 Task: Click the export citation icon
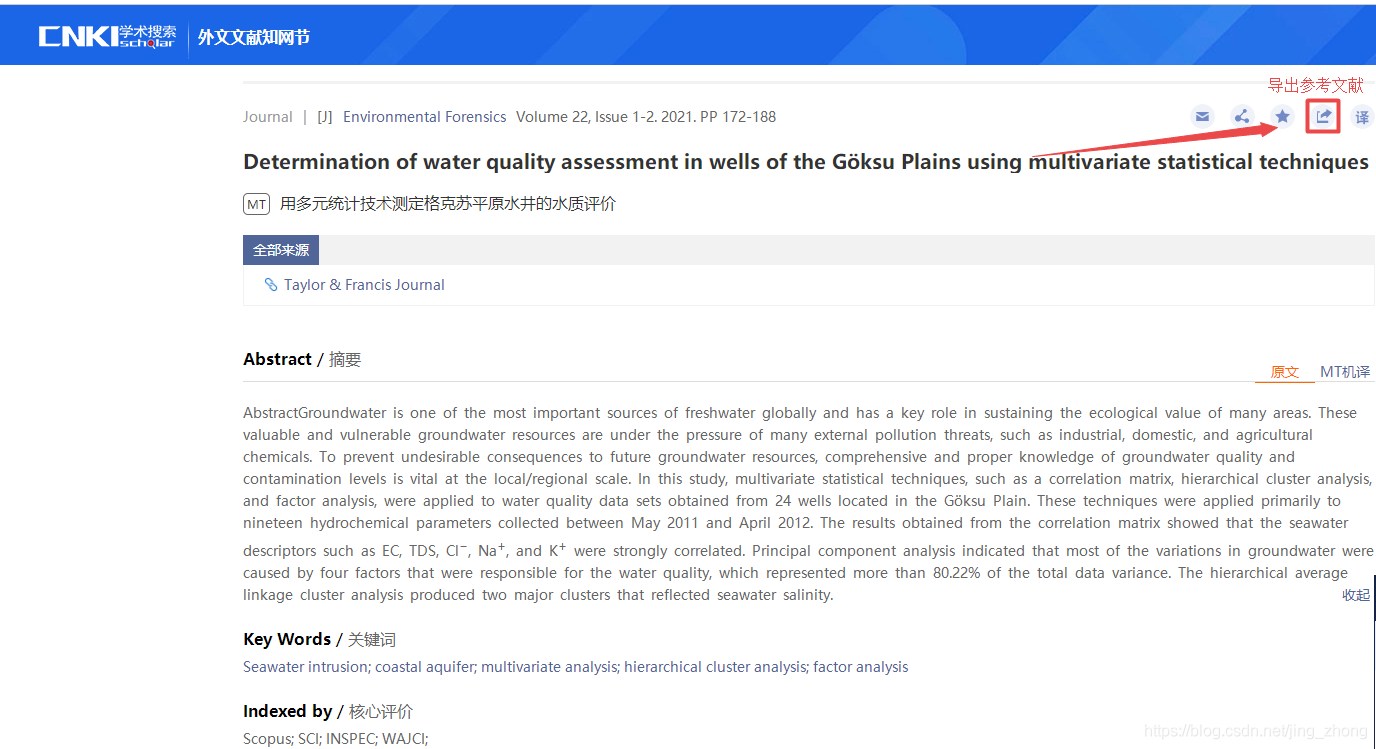[1323, 116]
